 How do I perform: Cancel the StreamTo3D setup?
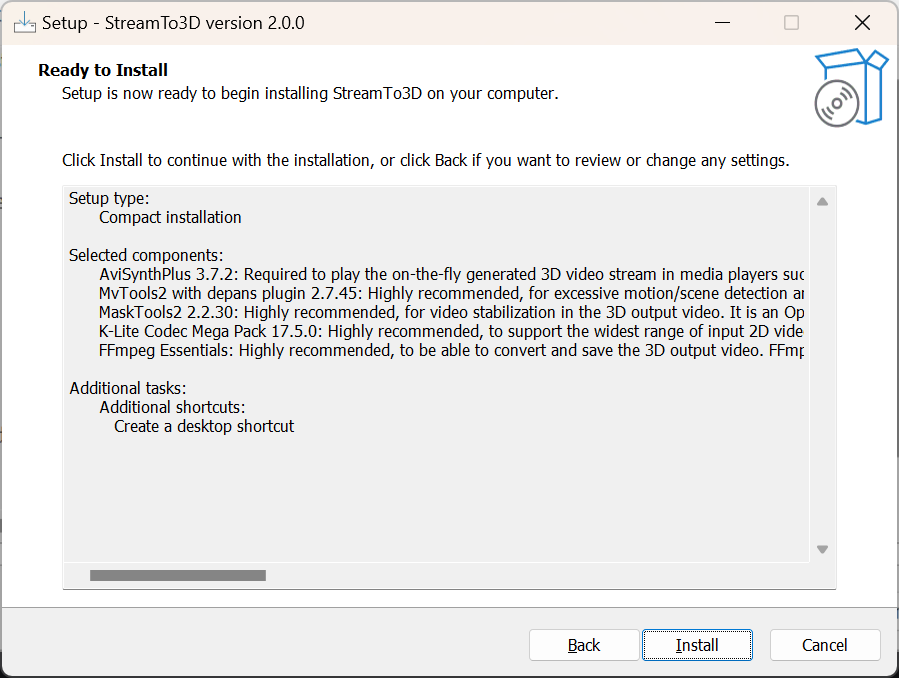pos(824,645)
